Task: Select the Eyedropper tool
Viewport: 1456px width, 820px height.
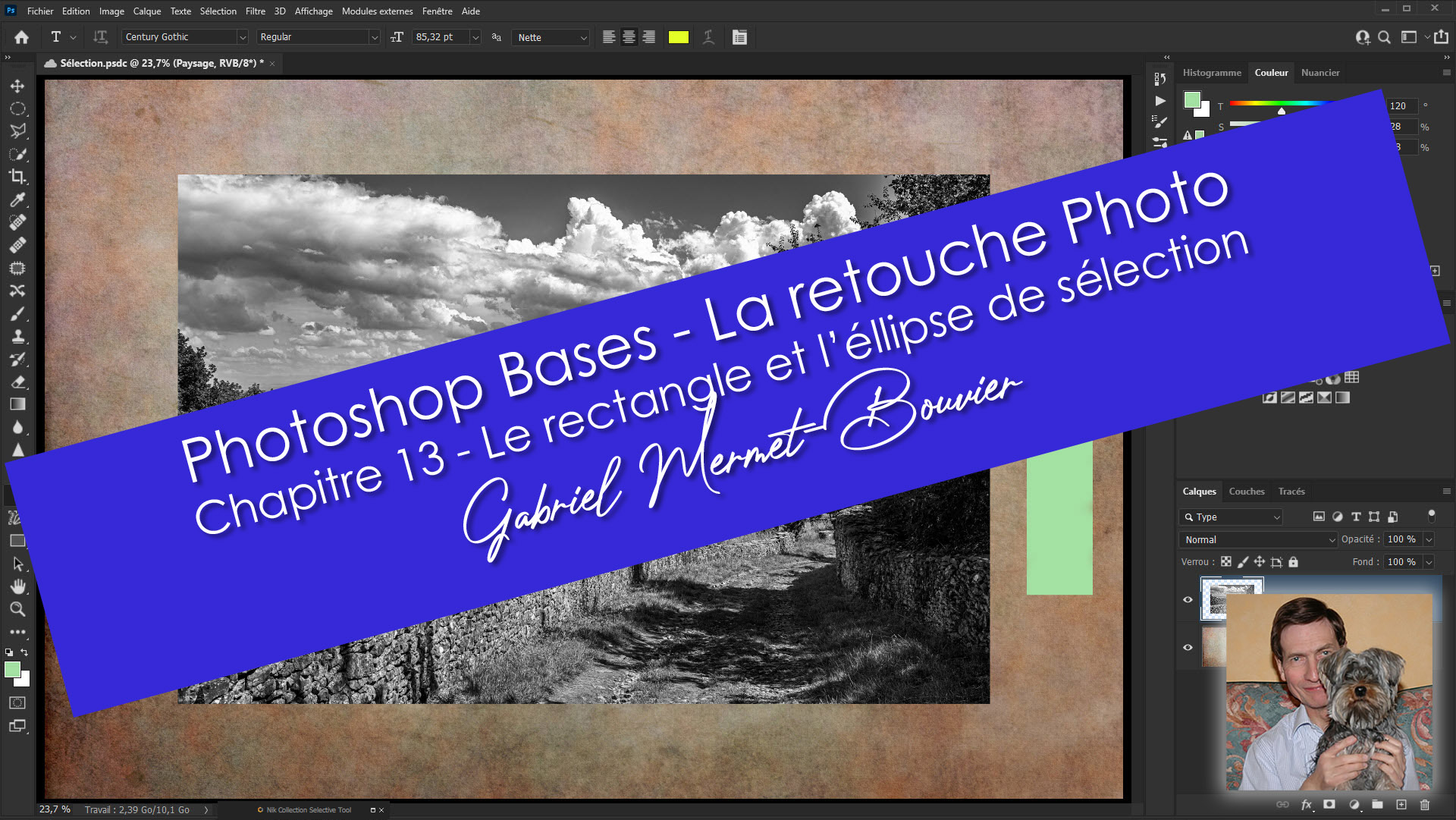Action: (17, 200)
